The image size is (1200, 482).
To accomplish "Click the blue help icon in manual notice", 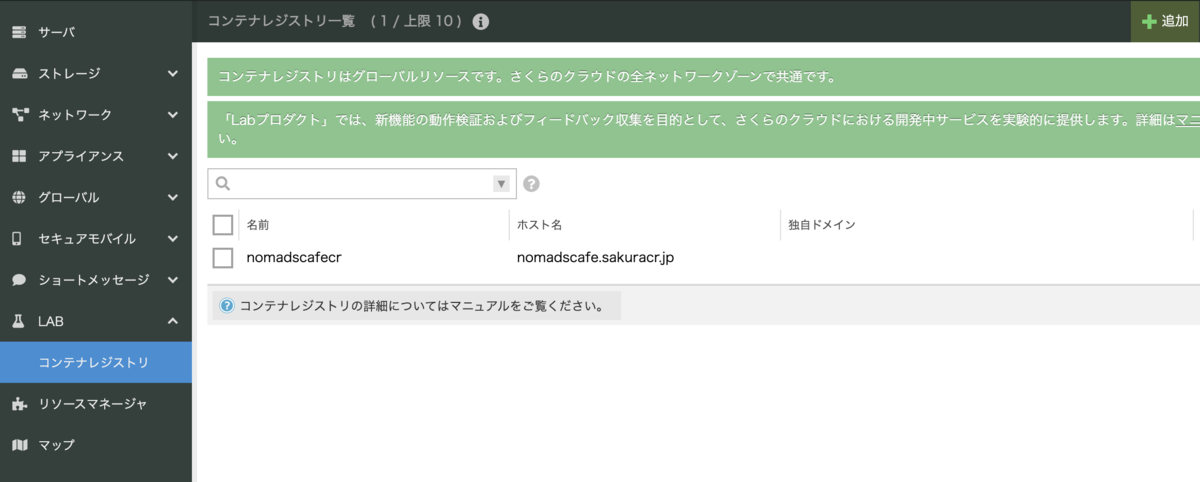I will pos(226,306).
